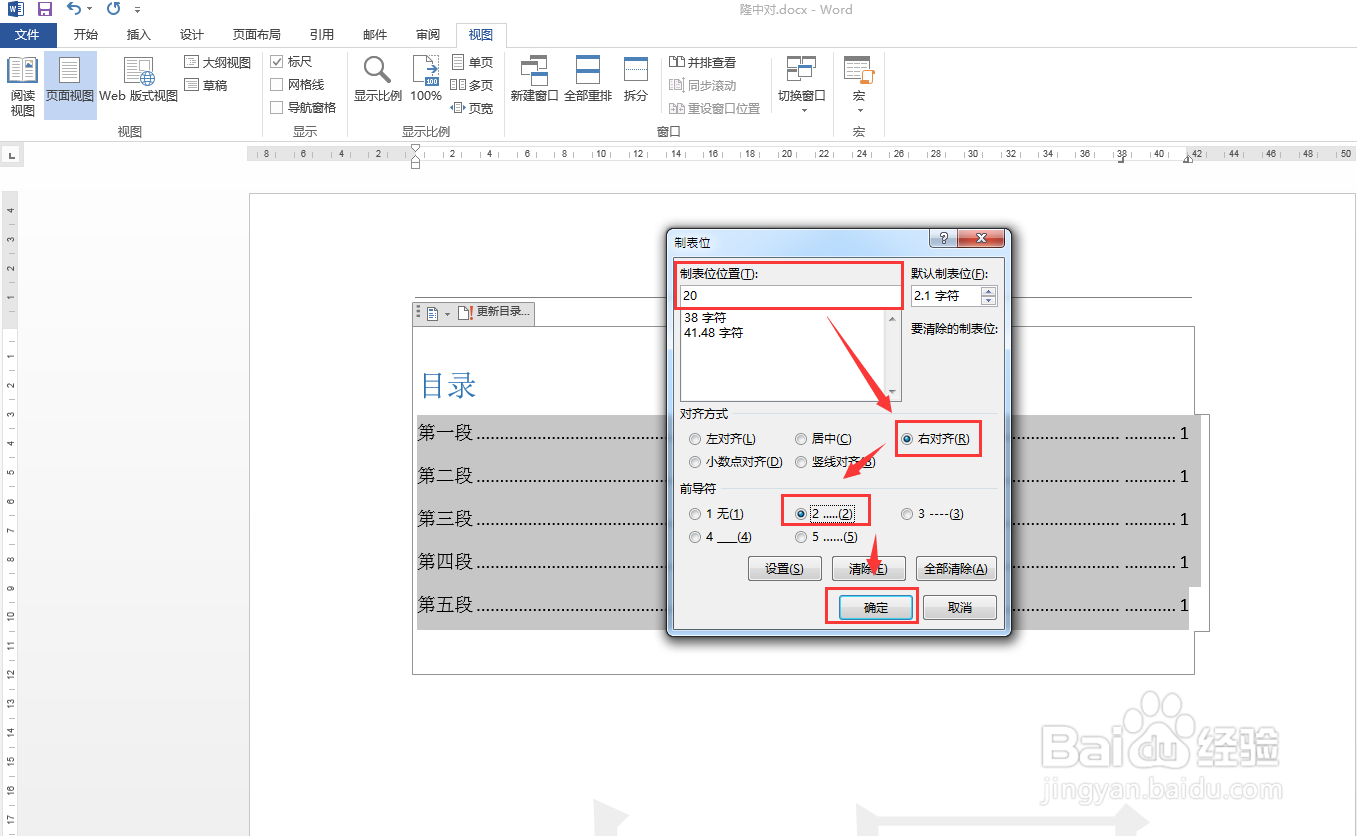This screenshot has height=836, width=1357.
Task: Choose multiple pages (多页) zoom
Action: 472,85
